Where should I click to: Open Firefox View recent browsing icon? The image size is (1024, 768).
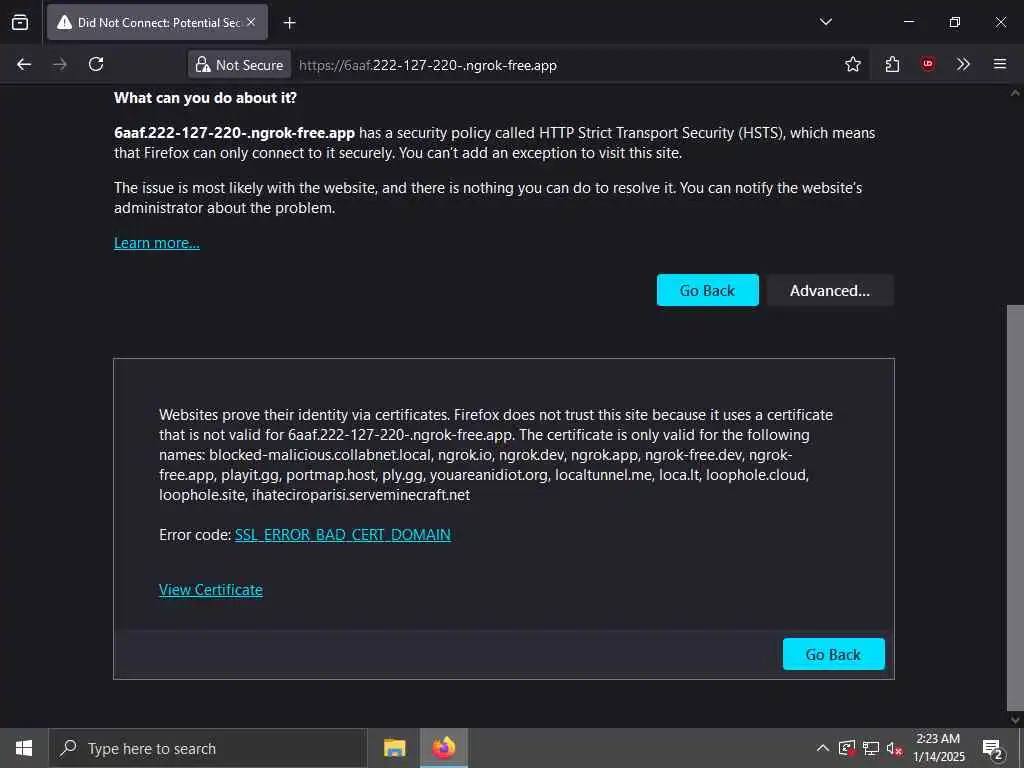pyautogui.click(x=20, y=22)
